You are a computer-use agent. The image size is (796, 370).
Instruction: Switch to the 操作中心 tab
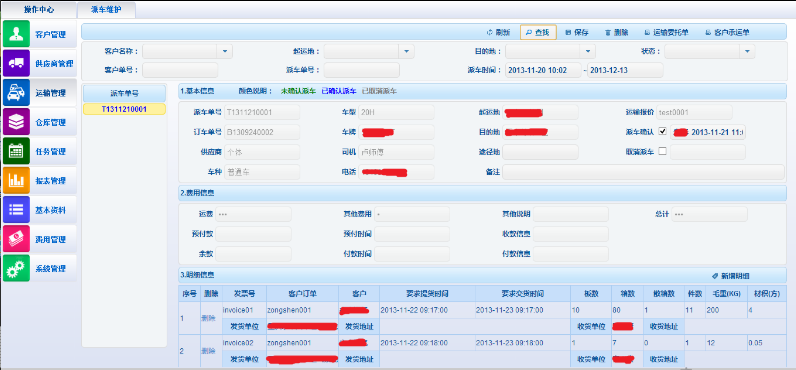tap(39, 9)
